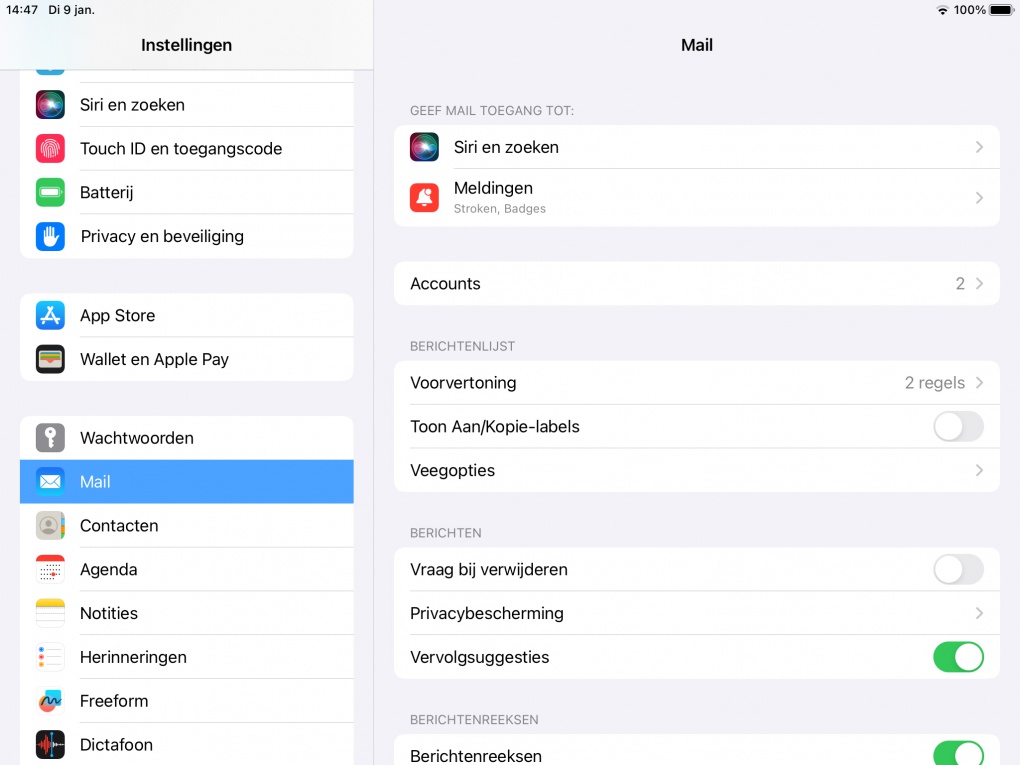Tap the 14:47 clock in status bar
Viewport: 1020px width, 765px height.
coord(22,10)
